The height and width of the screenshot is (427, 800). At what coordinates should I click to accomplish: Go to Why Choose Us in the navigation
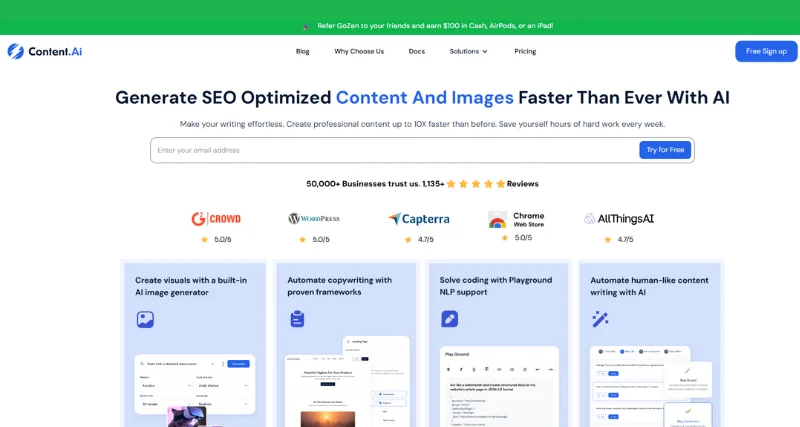point(359,51)
